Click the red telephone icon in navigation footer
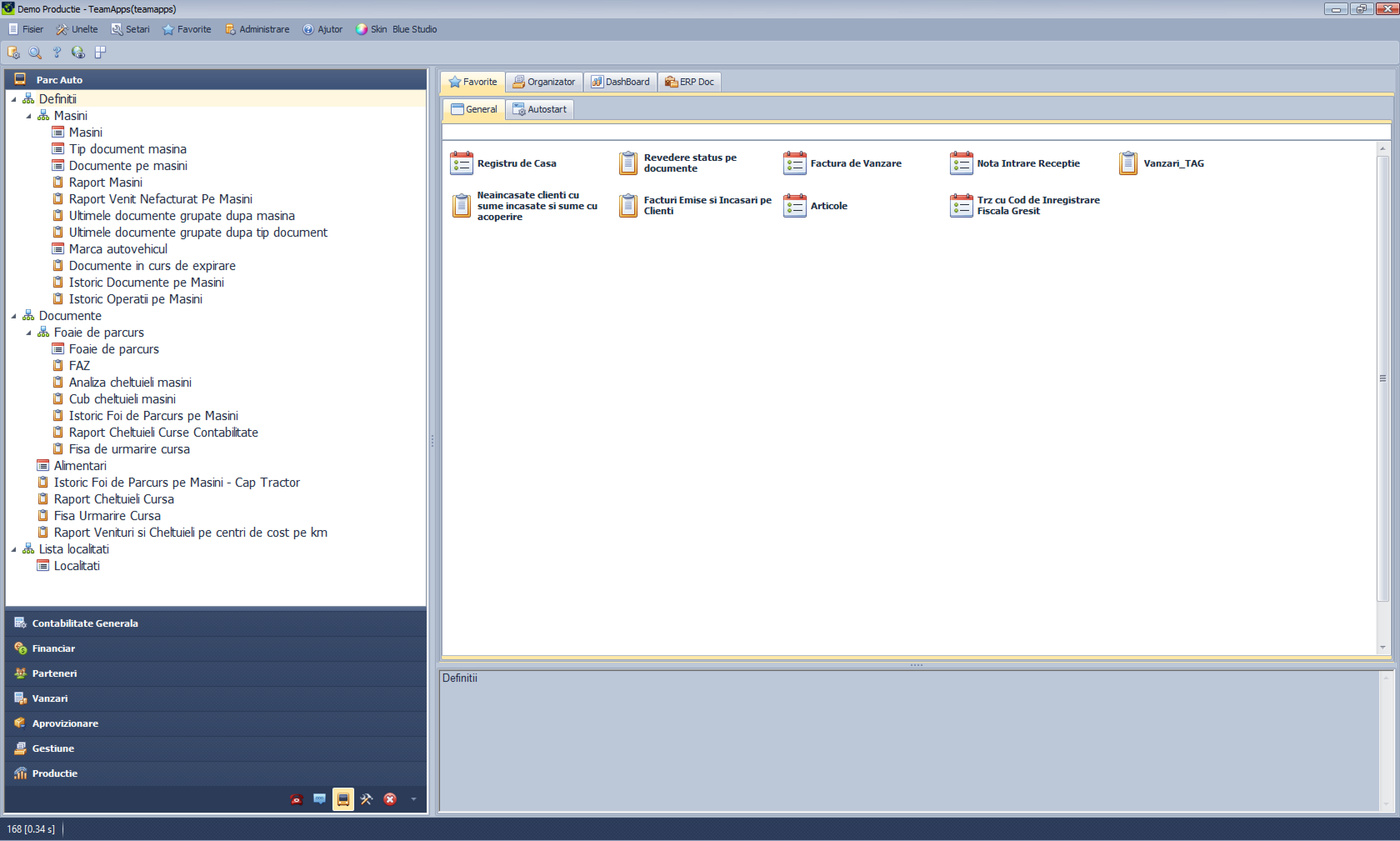Image resolution: width=1400 pixels, height=841 pixels. [296, 799]
